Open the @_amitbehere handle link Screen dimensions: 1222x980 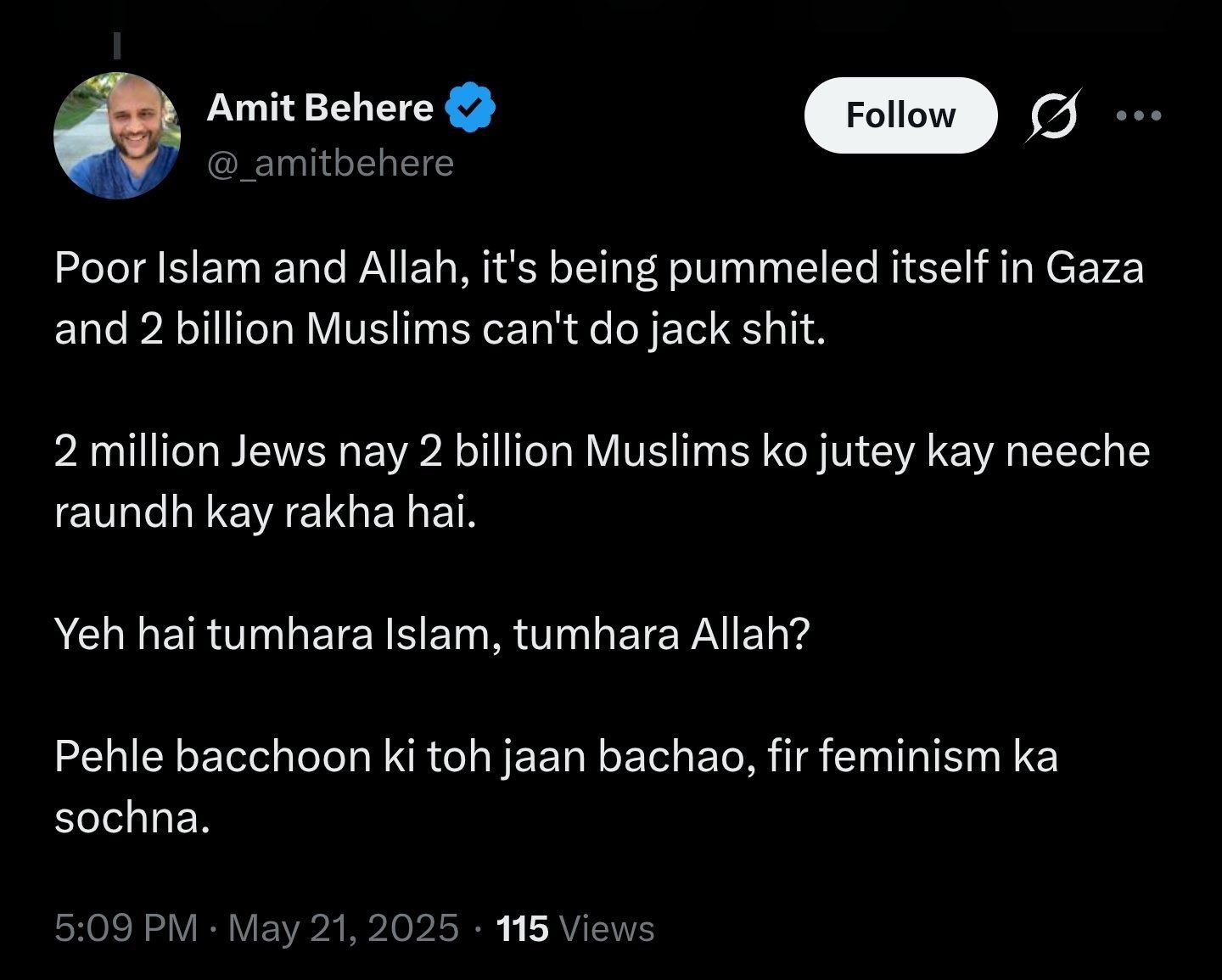pyautogui.click(x=330, y=163)
